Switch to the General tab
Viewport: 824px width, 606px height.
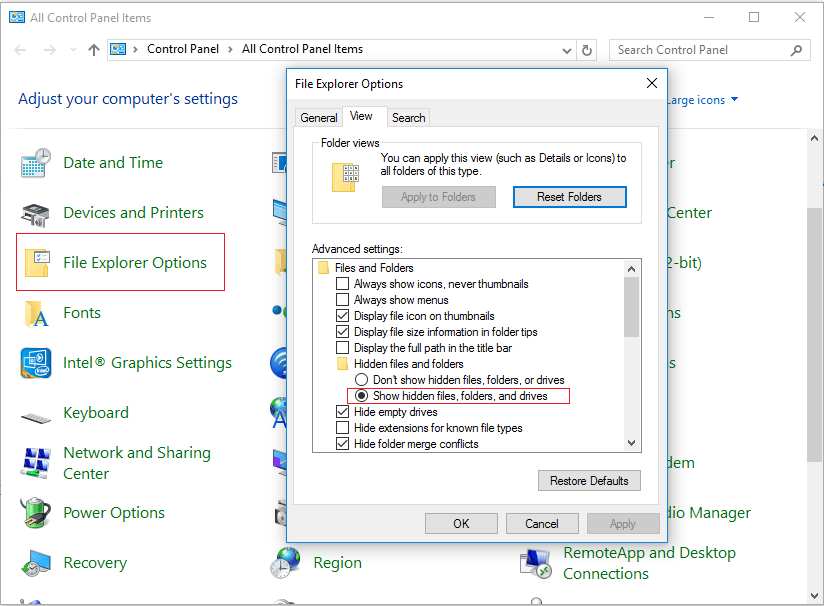click(x=319, y=118)
